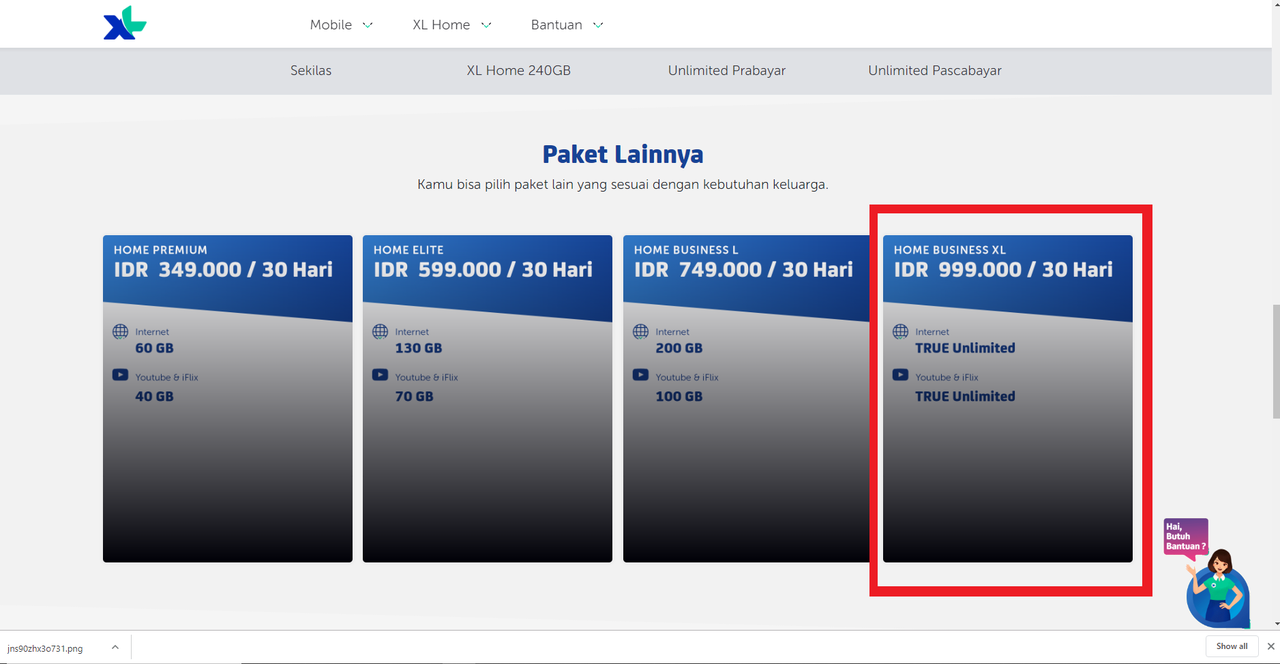This screenshot has height=664, width=1280.
Task: Open downloaded file jns90zhx3o731.png
Action: [45, 648]
